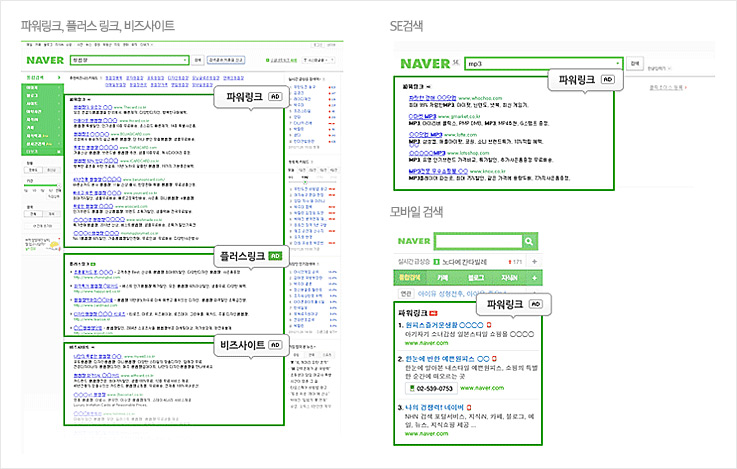Click the green AD badge on 플러스링크 callout

pyautogui.click(x=275, y=256)
